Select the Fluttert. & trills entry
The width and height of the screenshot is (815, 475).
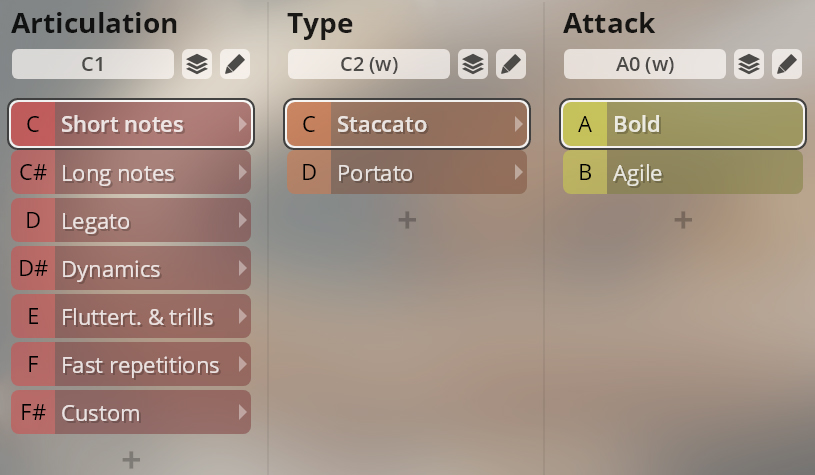131,316
